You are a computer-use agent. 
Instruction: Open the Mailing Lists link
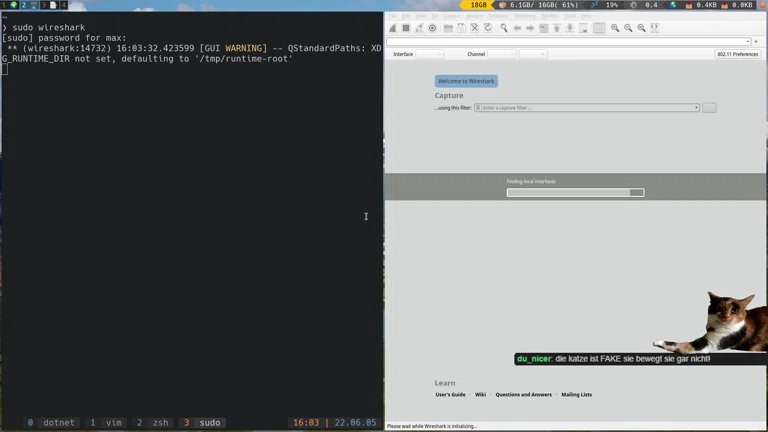tap(576, 395)
